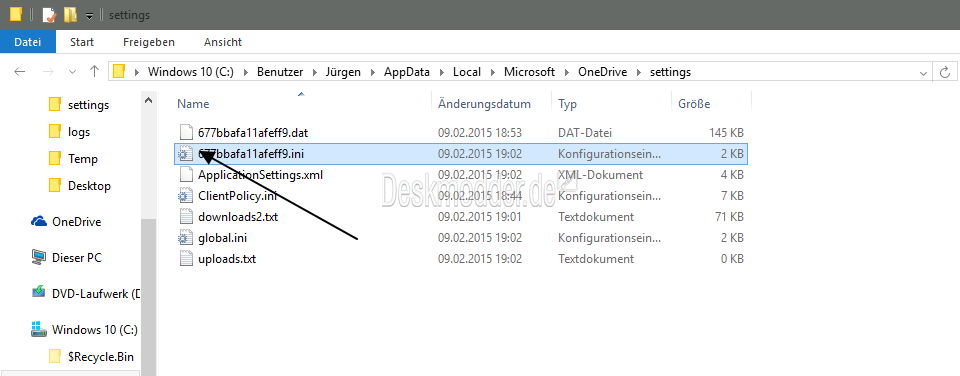Expand the chevron after Benutzer breadcrumb
Screen dimensions: 960x376
coord(314,72)
